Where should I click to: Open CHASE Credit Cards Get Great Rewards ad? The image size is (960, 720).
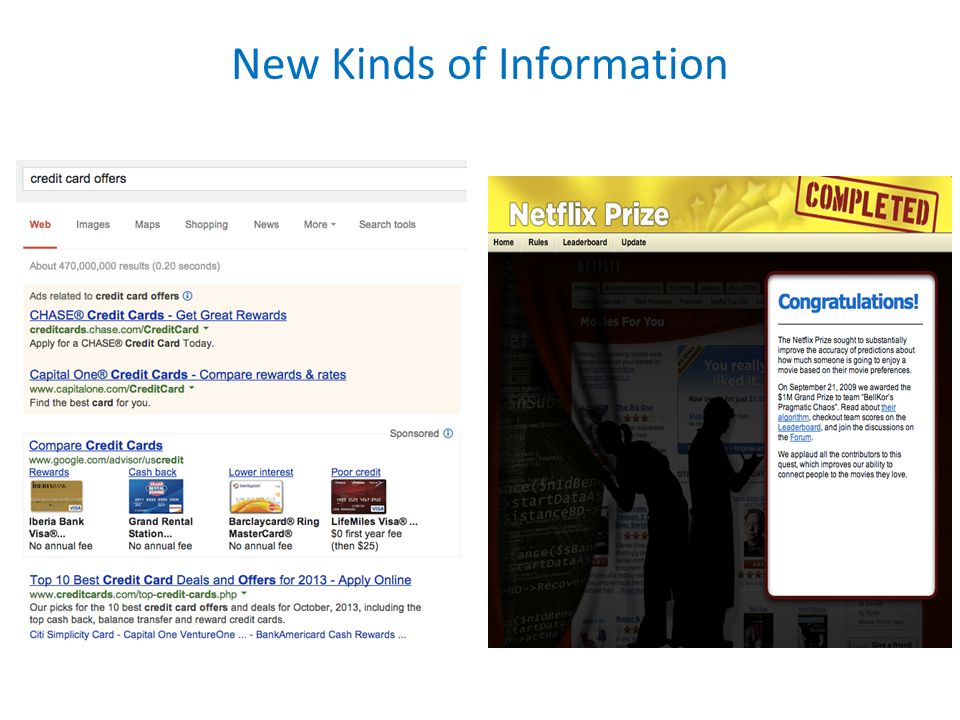pos(158,315)
